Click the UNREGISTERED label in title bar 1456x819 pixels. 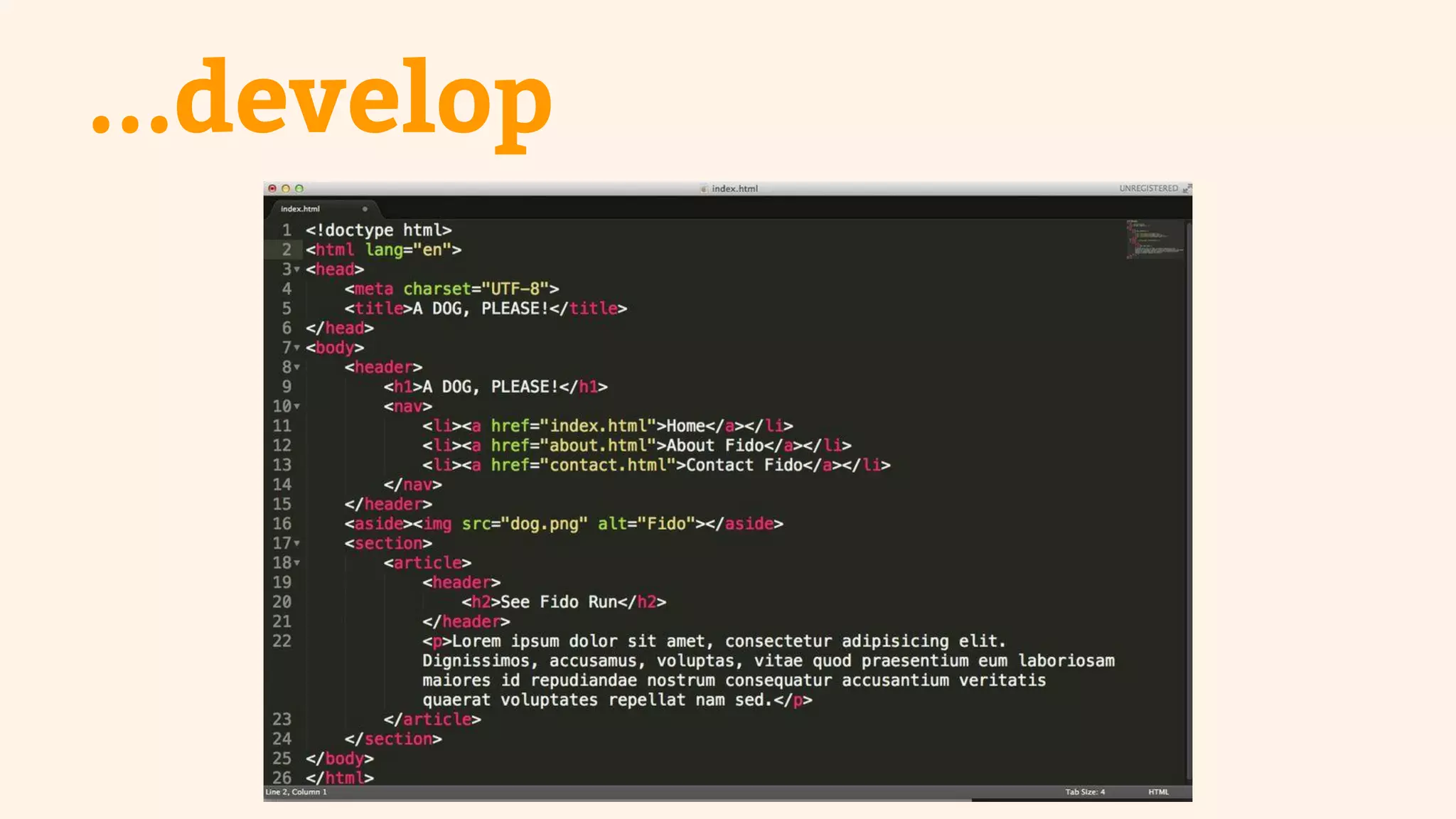click(x=1148, y=188)
